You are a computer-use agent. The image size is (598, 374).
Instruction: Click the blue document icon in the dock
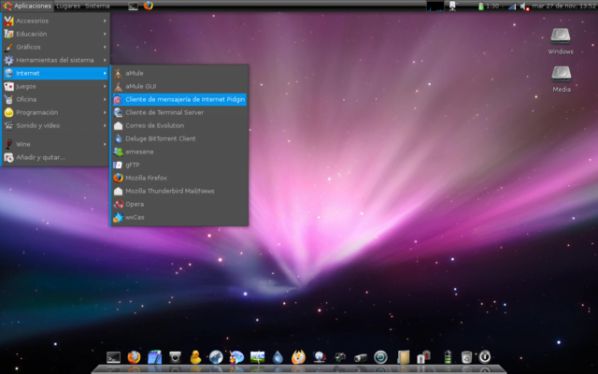(154, 357)
